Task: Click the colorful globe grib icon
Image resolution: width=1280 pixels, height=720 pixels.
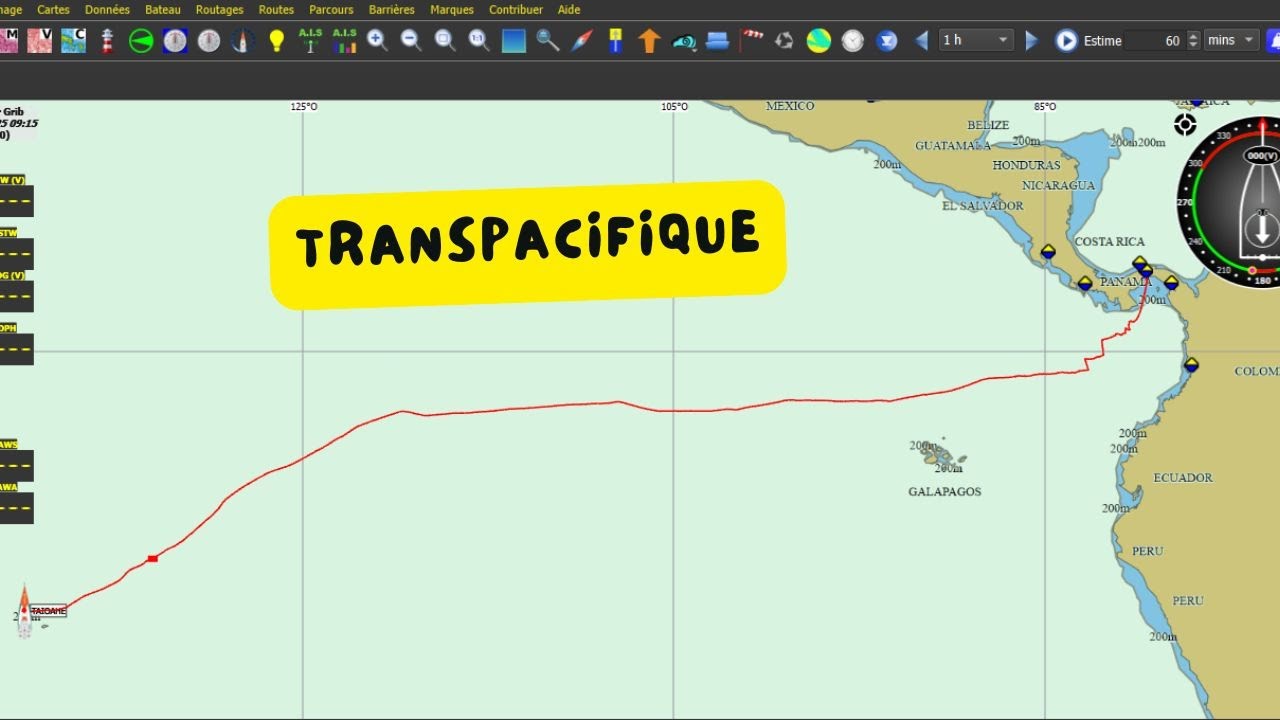Action: click(819, 40)
